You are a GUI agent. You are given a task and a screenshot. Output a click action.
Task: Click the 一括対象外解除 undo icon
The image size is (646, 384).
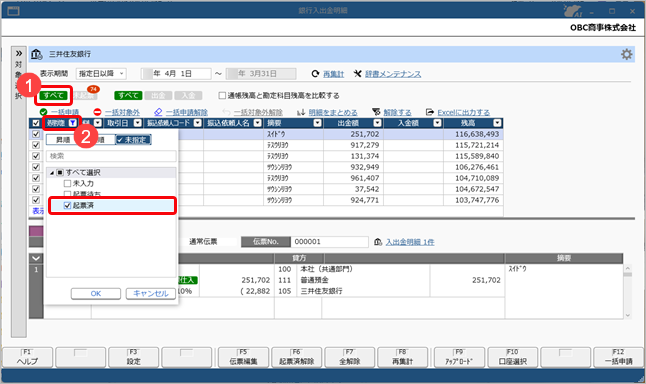pos(226,112)
